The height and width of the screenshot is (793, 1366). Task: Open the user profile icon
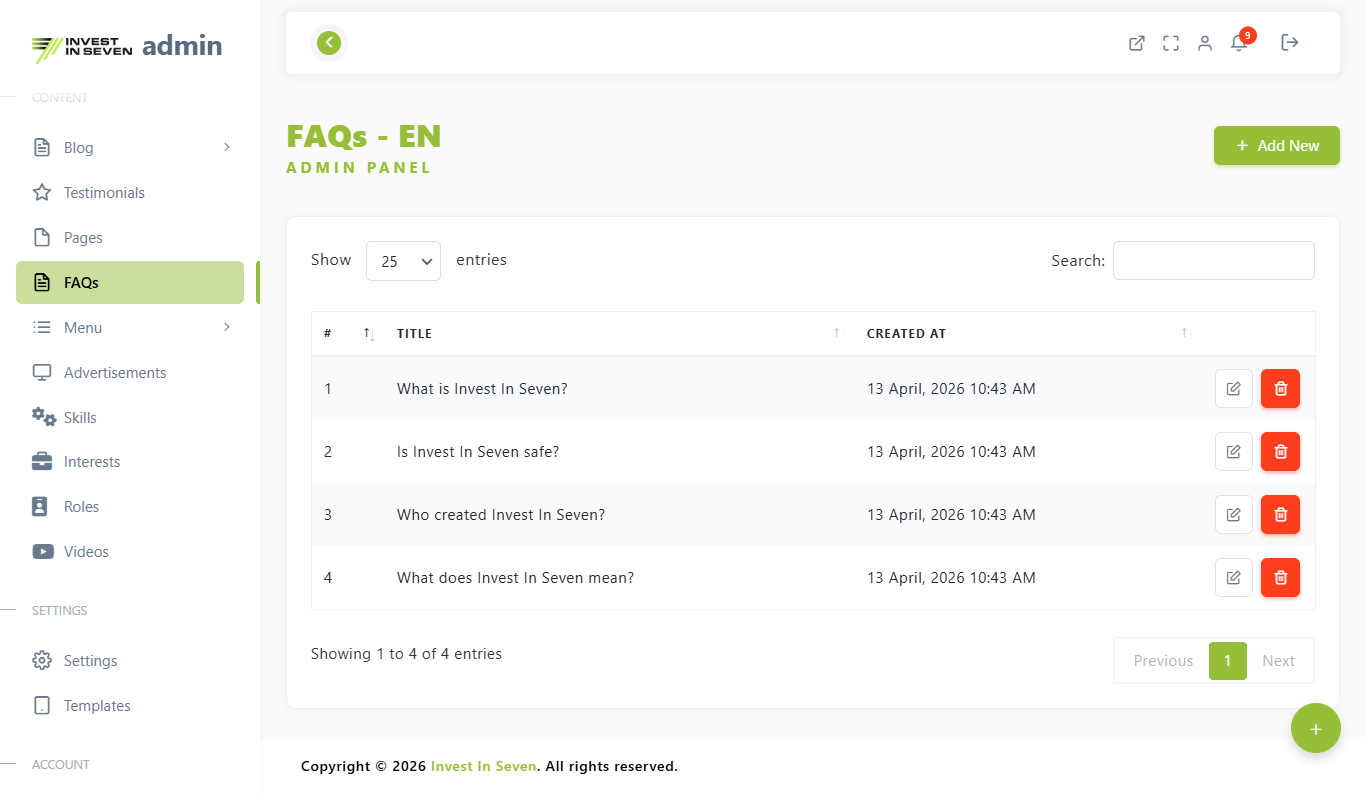1205,43
